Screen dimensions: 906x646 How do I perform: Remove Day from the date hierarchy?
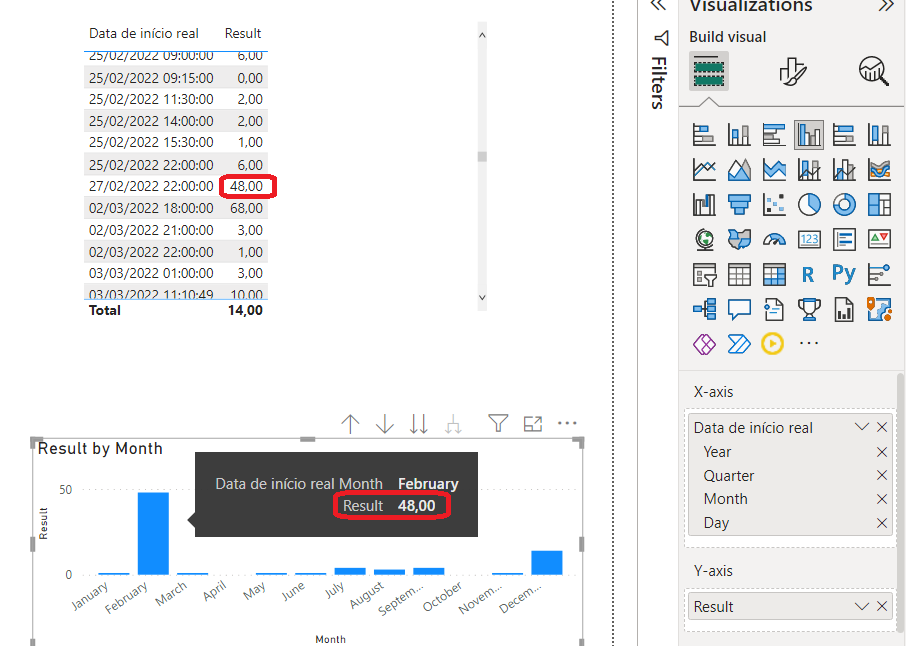[x=882, y=523]
